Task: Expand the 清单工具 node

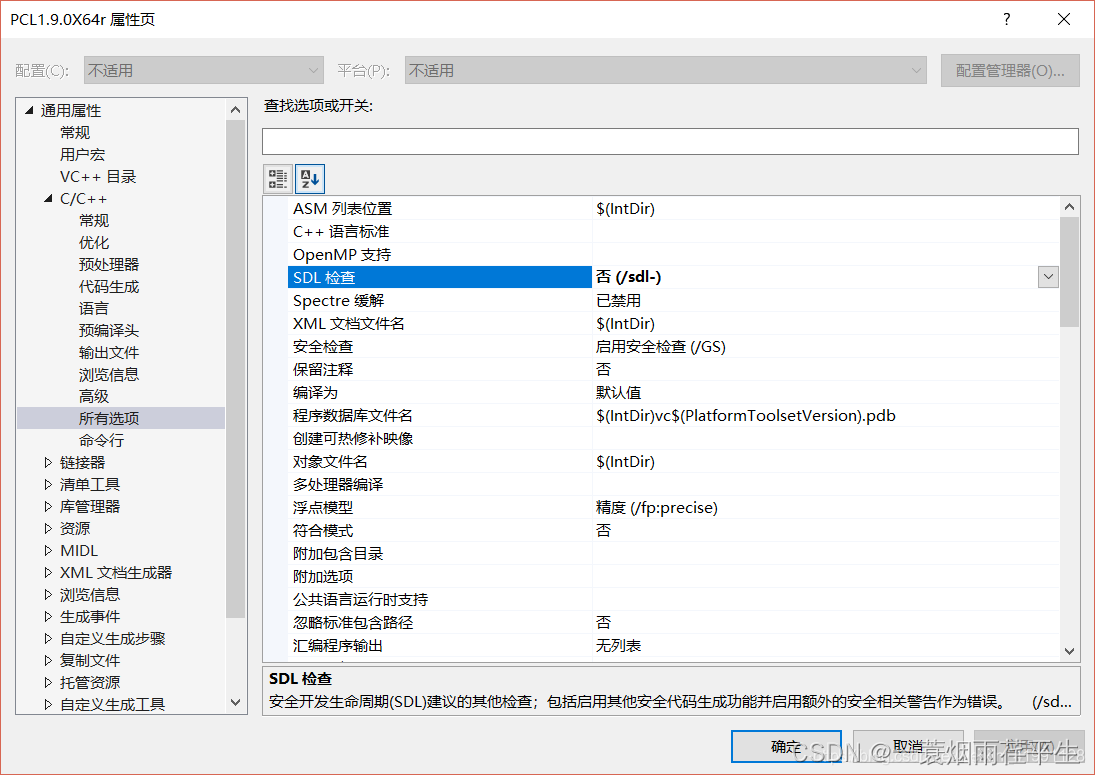Action: point(48,484)
